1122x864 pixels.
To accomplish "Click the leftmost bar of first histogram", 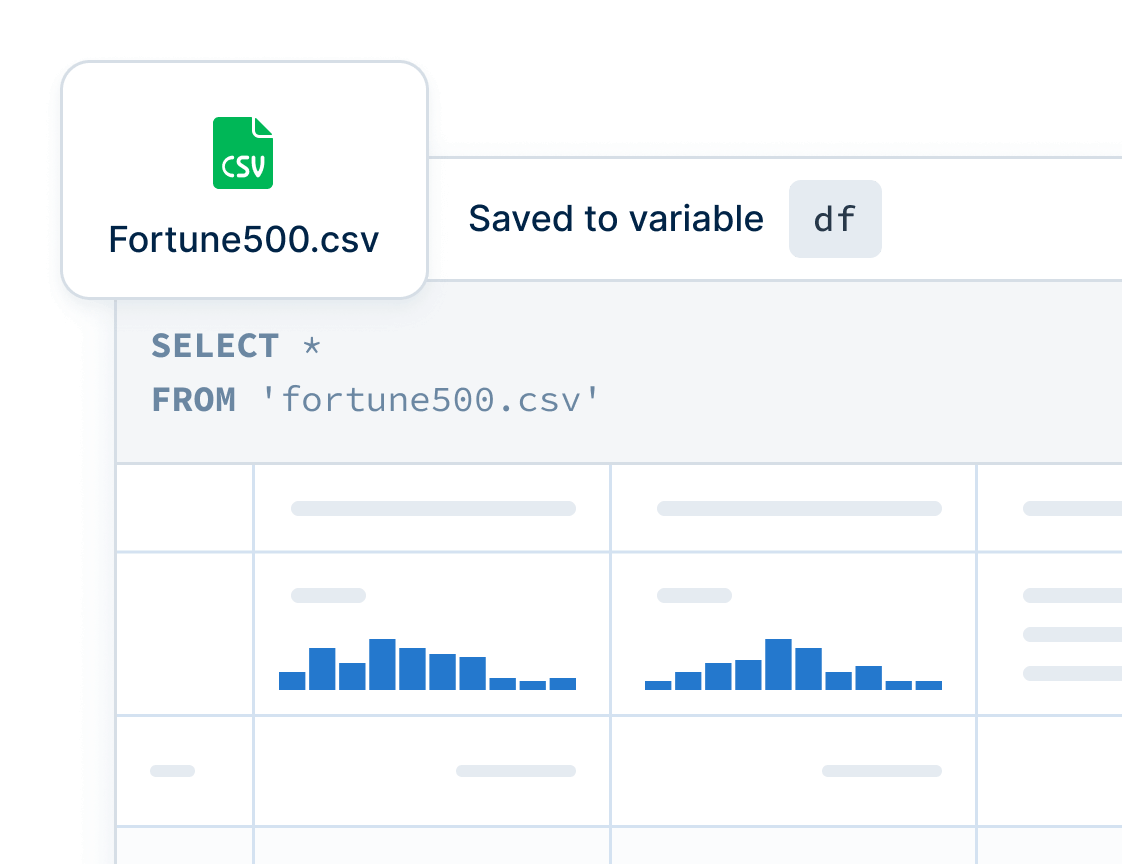I will pyautogui.click(x=292, y=681).
